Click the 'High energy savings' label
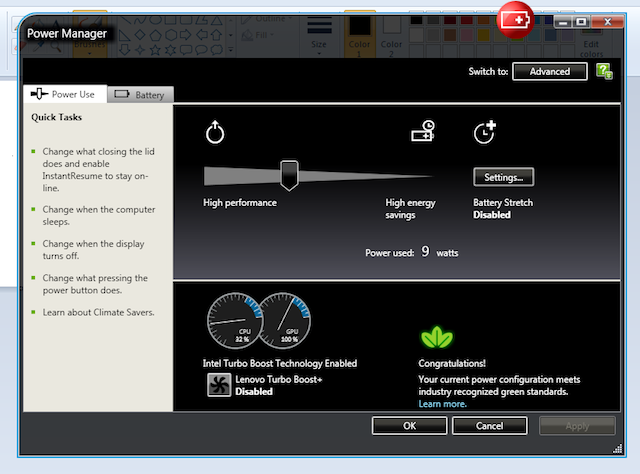The height and width of the screenshot is (474, 640). pyautogui.click(x=410, y=209)
